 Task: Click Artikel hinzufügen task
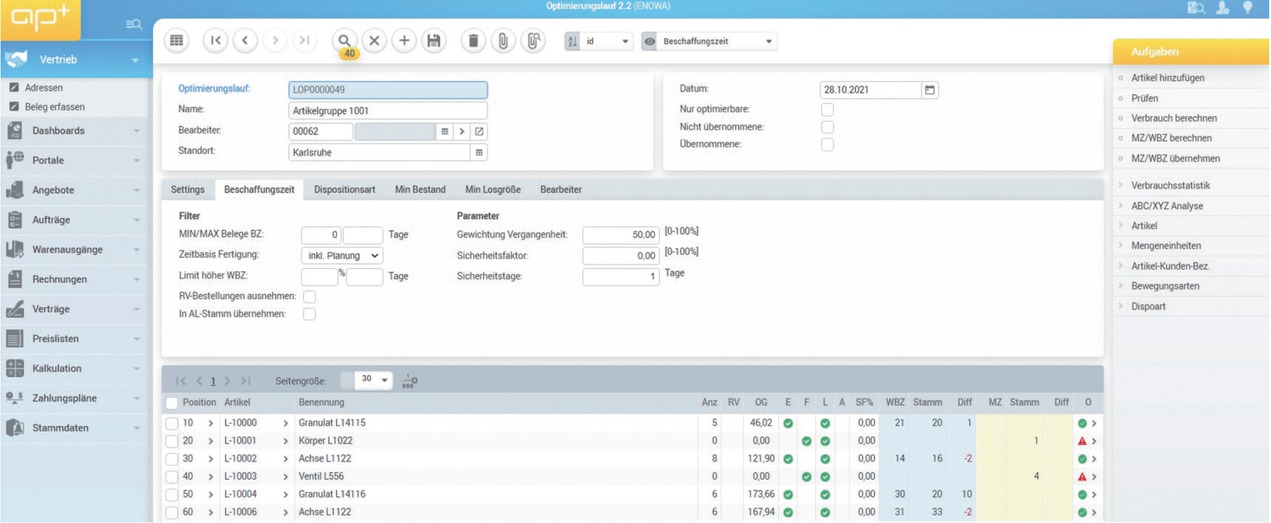coord(1168,78)
